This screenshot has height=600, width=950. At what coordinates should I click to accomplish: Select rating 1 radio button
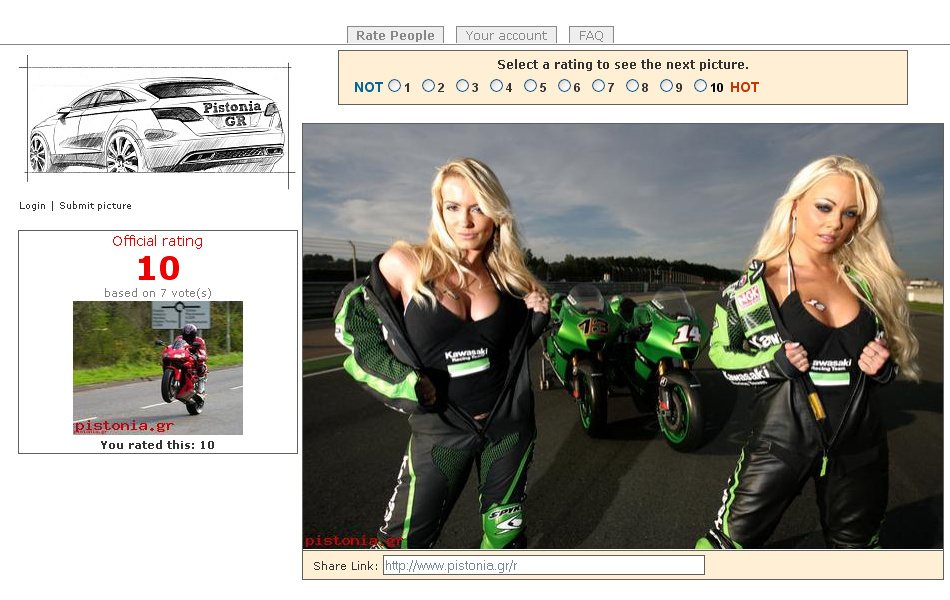pos(395,86)
